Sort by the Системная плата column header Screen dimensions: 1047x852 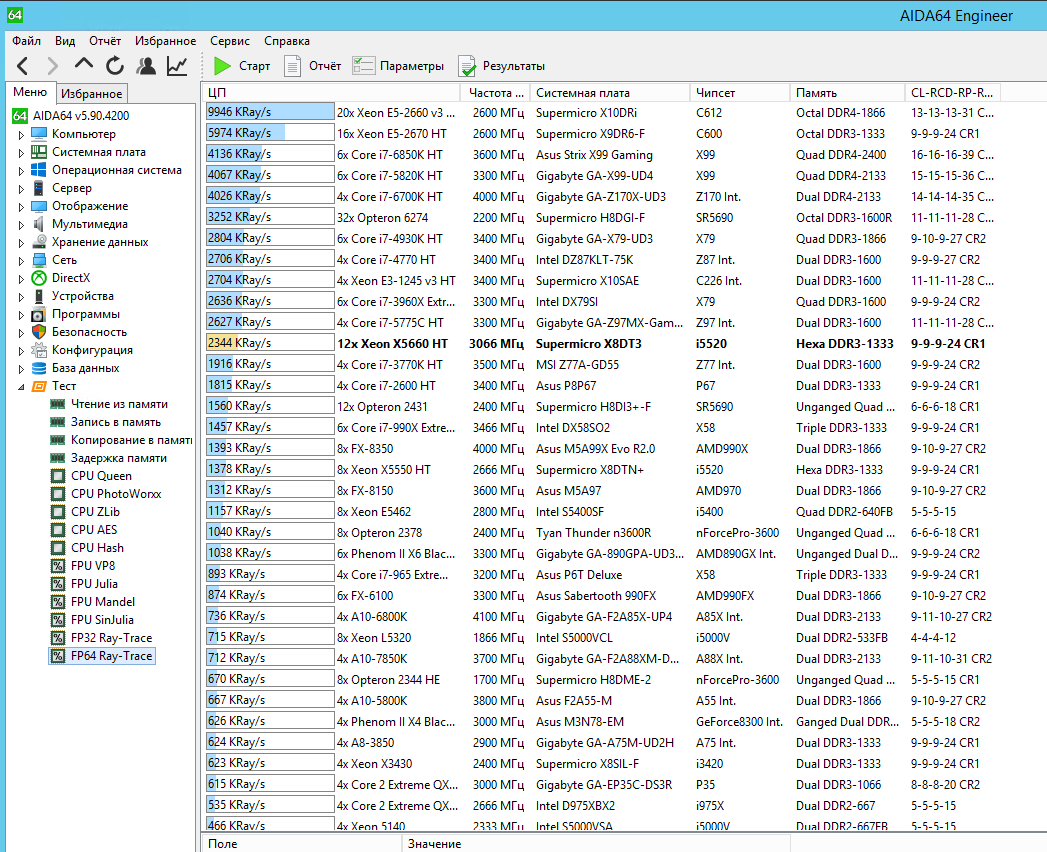tap(609, 93)
